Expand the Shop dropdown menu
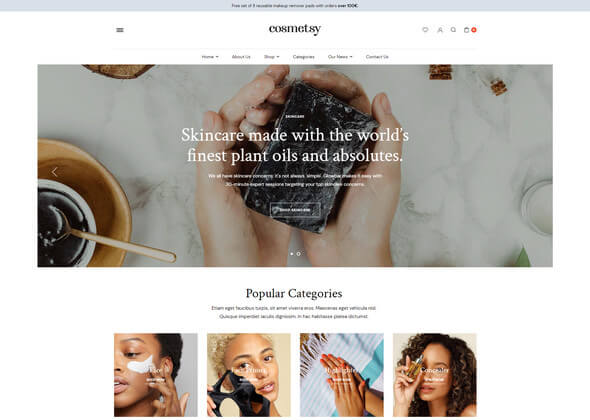The image size is (590, 420). [x=272, y=57]
